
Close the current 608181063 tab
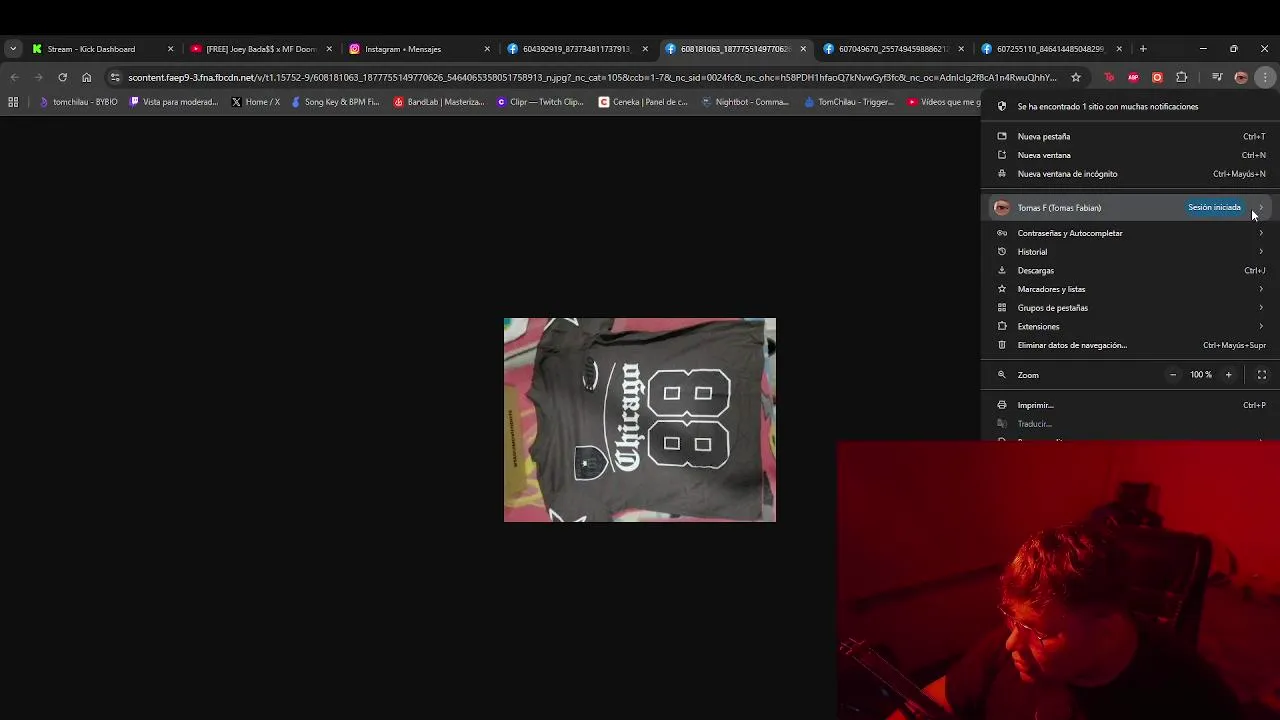point(803,48)
